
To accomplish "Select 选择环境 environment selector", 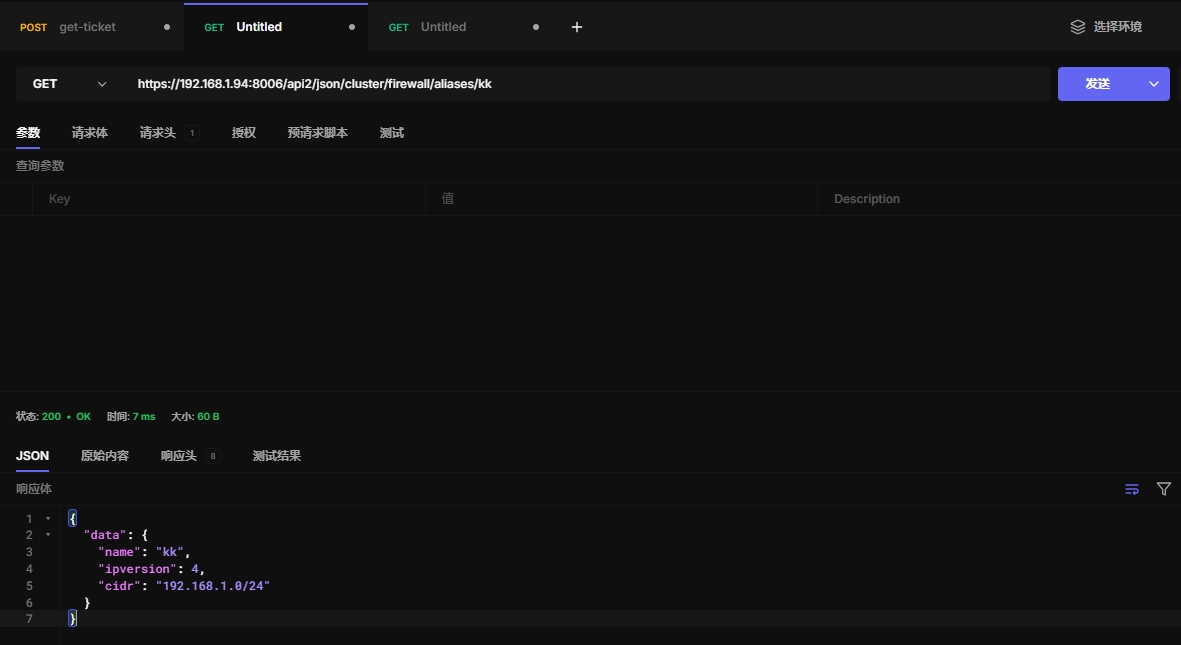I will pyautogui.click(x=1117, y=27).
